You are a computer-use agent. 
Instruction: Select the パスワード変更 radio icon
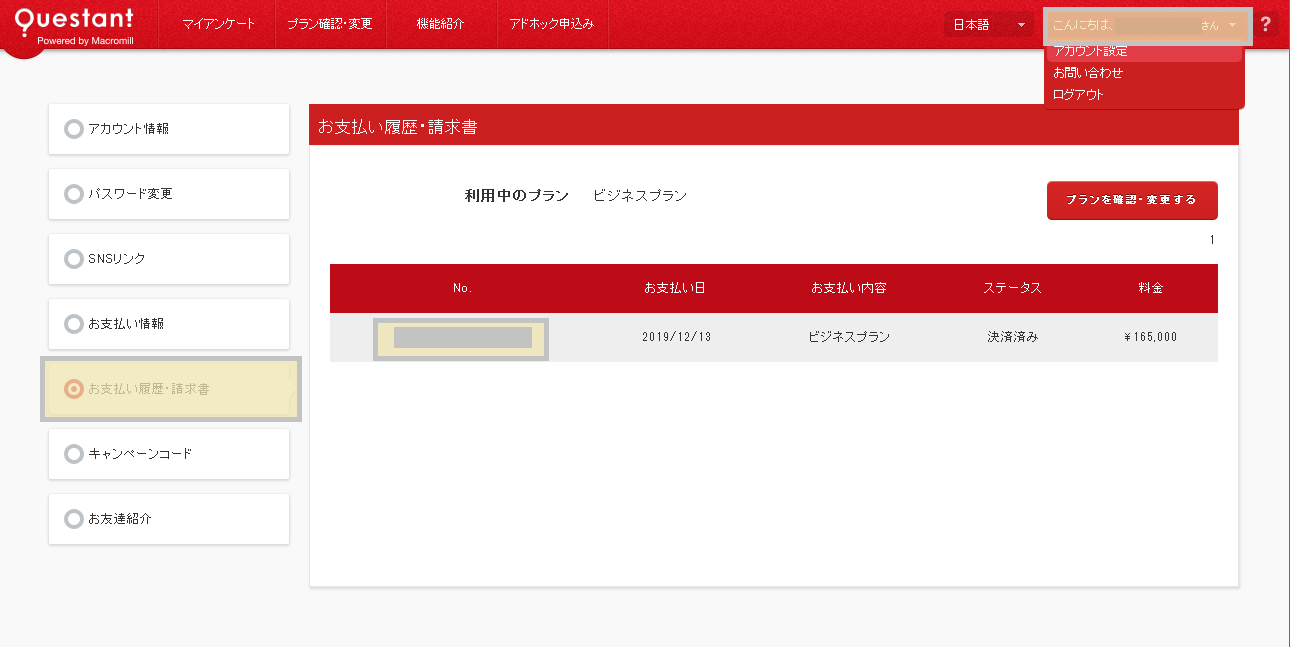pos(73,194)
